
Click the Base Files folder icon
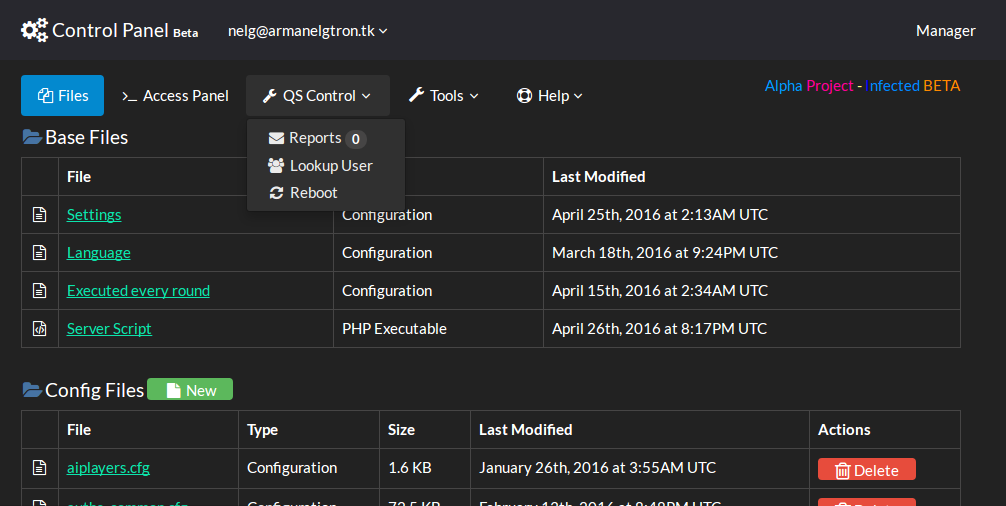pyautogui.click(x=32, y=138)
